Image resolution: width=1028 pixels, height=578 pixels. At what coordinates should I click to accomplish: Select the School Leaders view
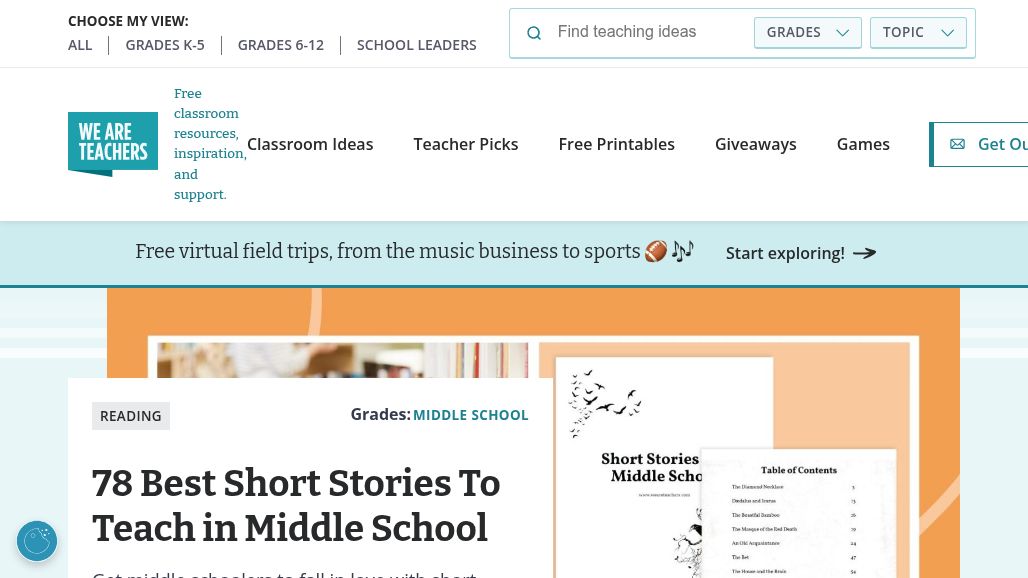[417, 45]
